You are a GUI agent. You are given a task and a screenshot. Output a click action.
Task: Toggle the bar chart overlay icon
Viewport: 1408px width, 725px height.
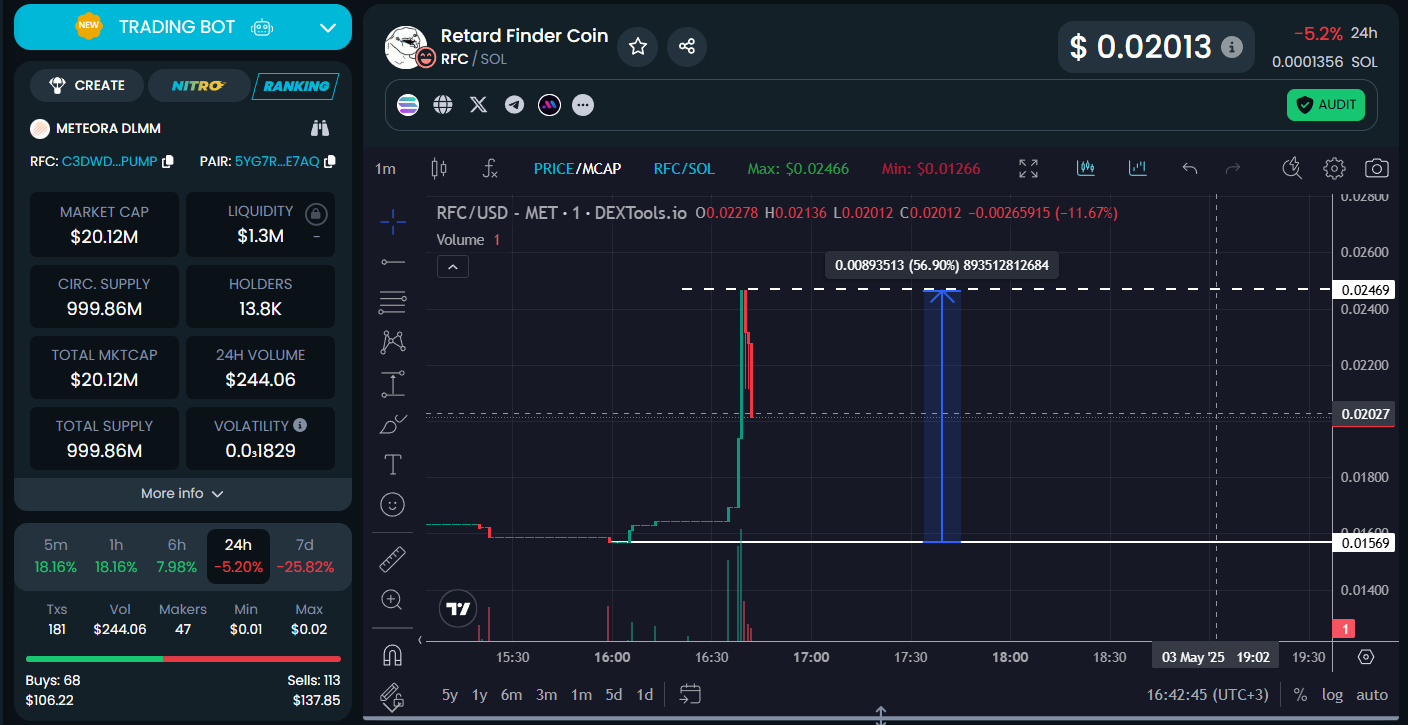[1137, 168]
